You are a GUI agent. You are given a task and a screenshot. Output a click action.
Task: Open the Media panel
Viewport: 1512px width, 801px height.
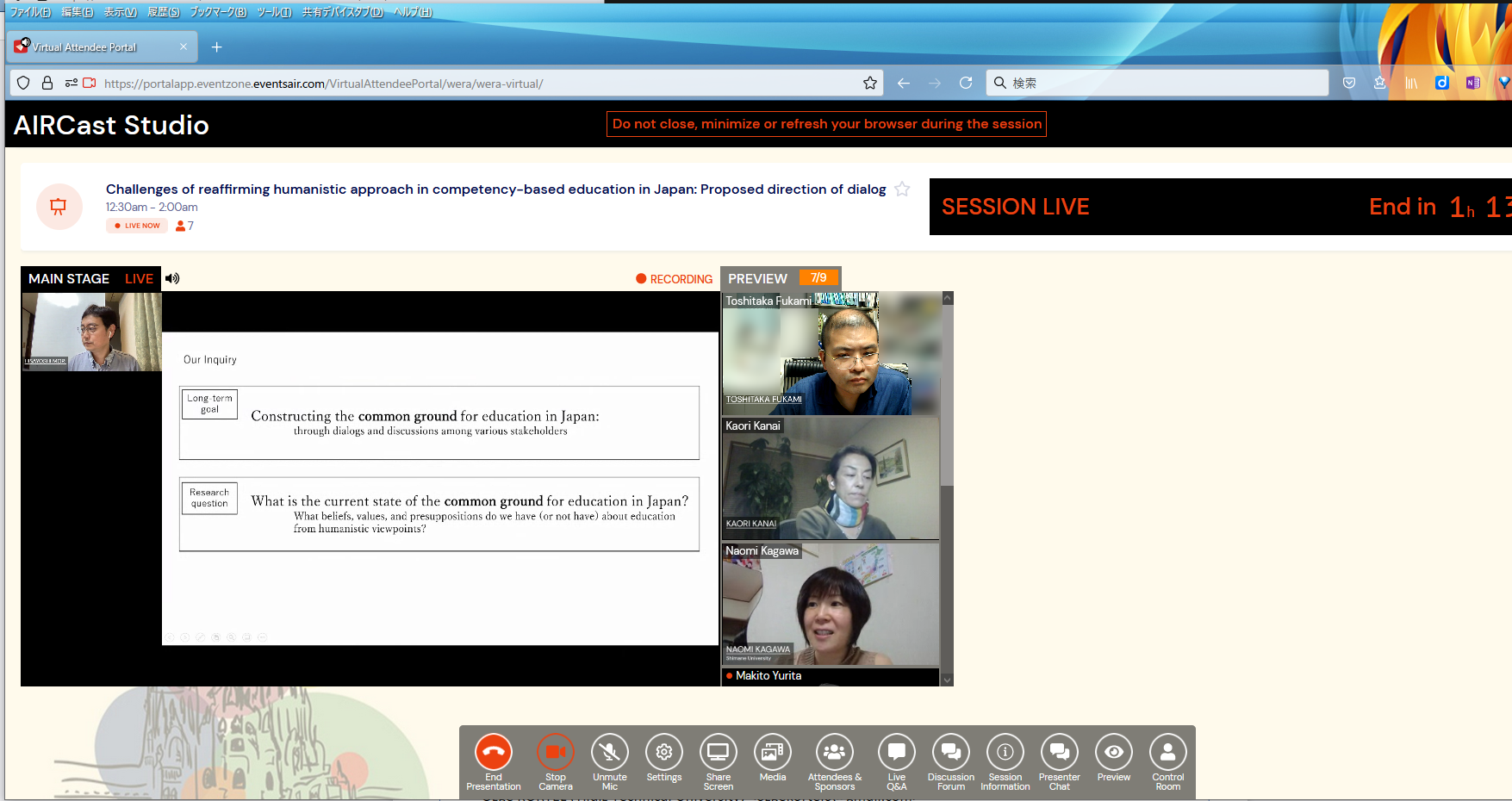pyautogui.click(x=772, y=753)
